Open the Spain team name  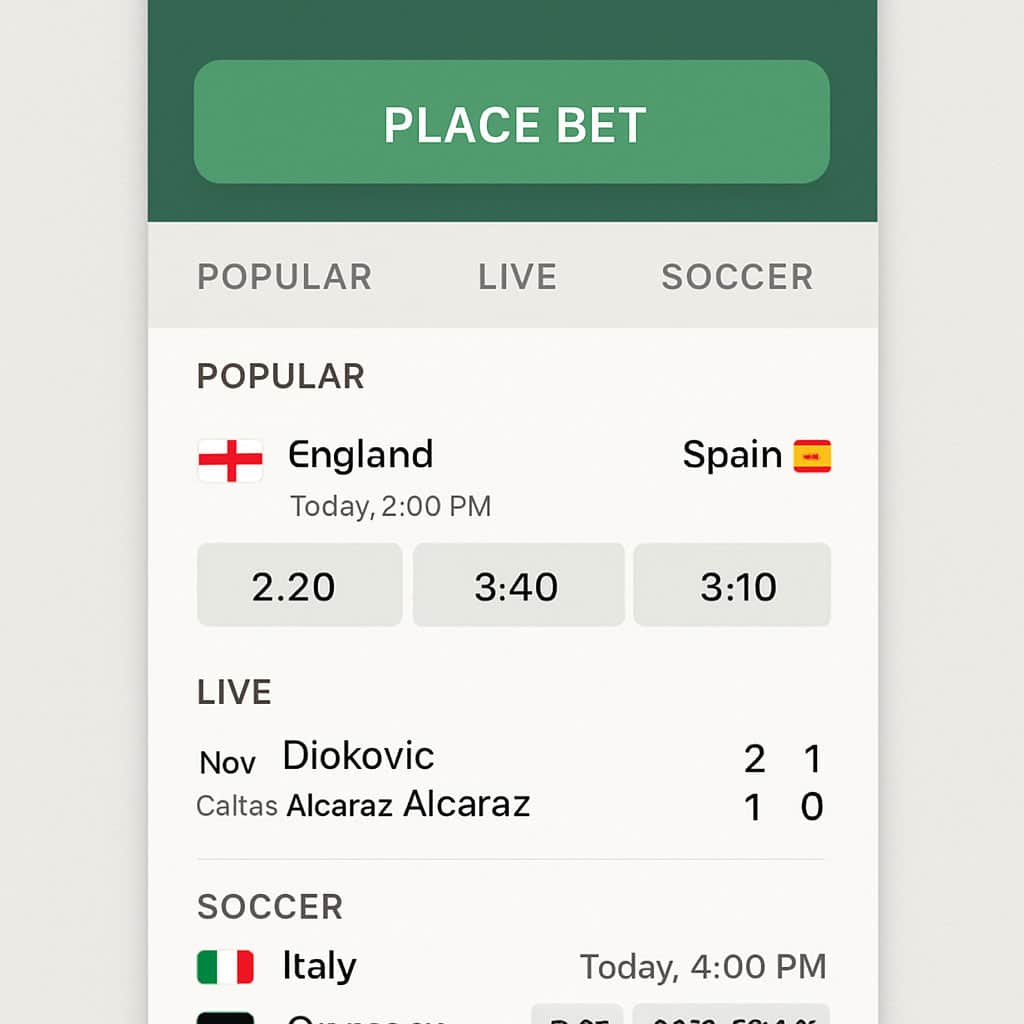click(x=732, y=454)
